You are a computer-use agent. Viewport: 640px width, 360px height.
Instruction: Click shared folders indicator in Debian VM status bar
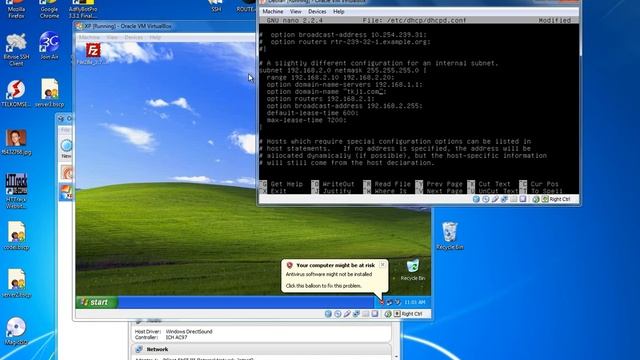(x=513, y=199)
